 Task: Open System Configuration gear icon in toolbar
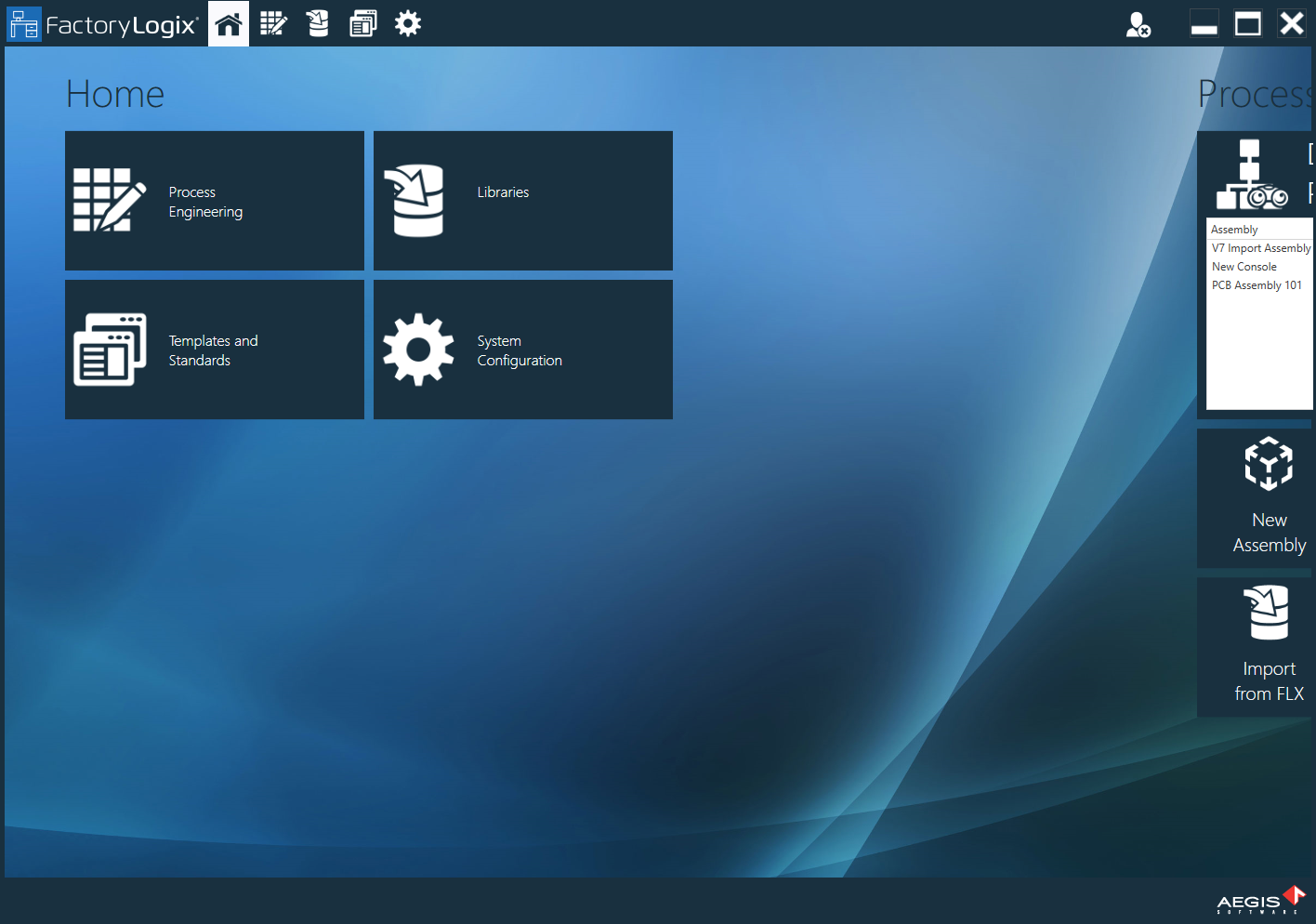(x=406, y=23)
